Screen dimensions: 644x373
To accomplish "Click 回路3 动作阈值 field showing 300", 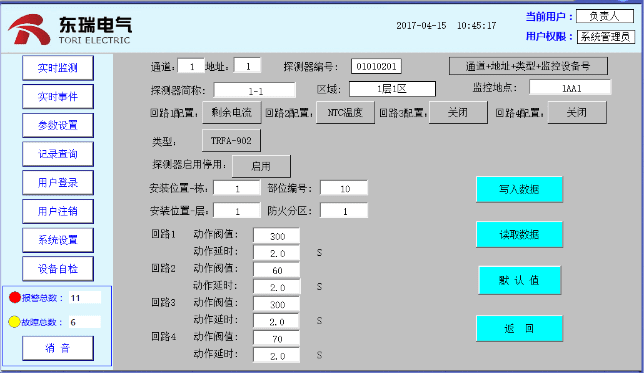I will [x=276, y=304].
